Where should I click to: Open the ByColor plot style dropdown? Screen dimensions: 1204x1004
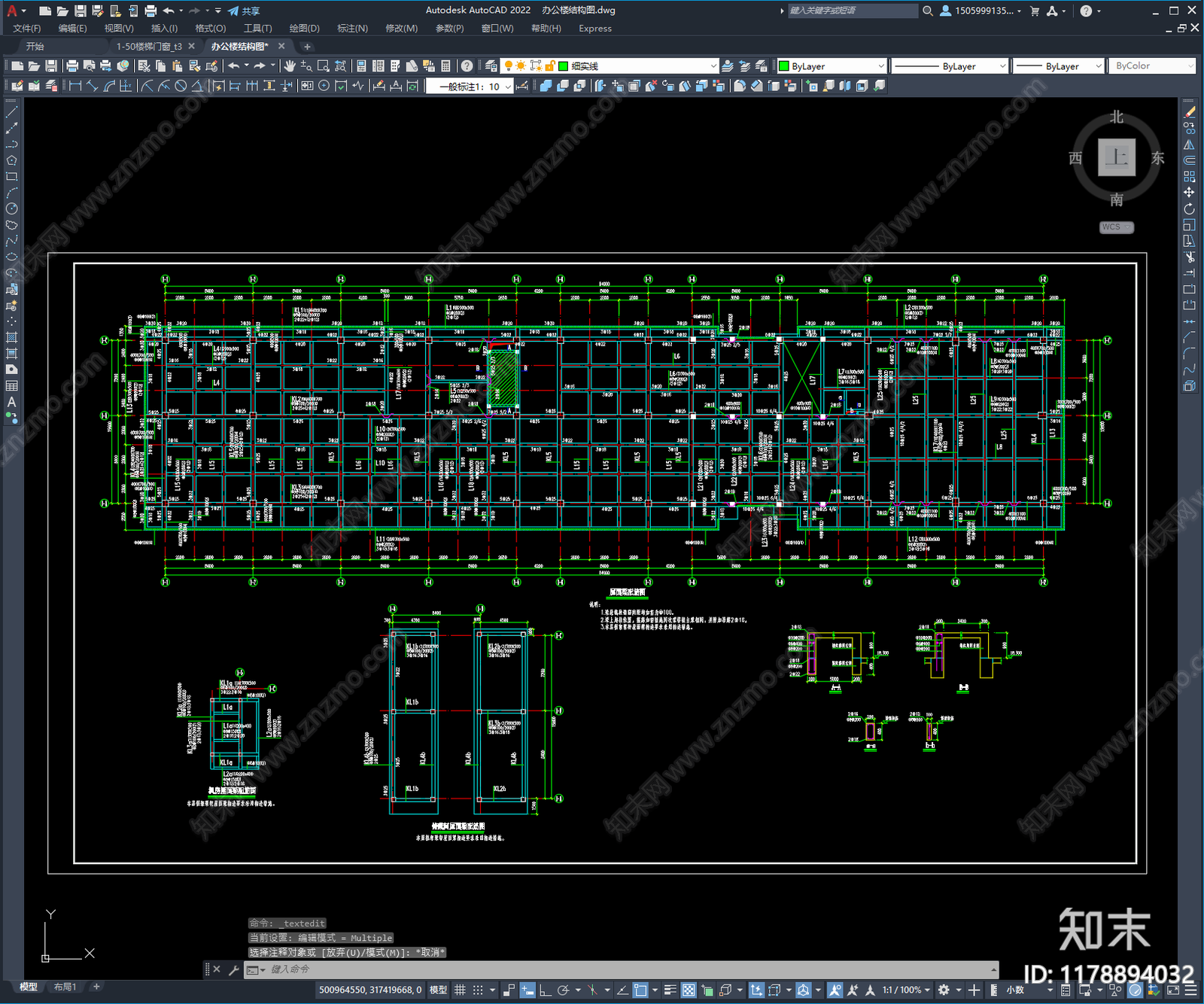pyautogui.click(x=1153, y=66)
